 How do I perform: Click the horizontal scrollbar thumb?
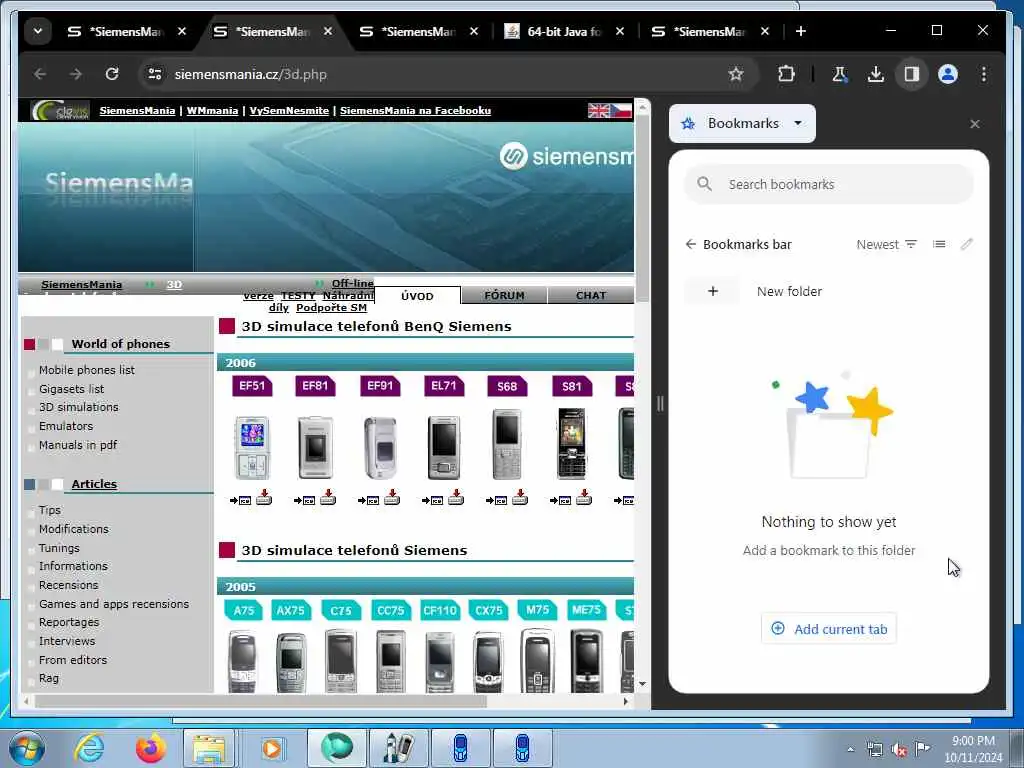point(261,701)
